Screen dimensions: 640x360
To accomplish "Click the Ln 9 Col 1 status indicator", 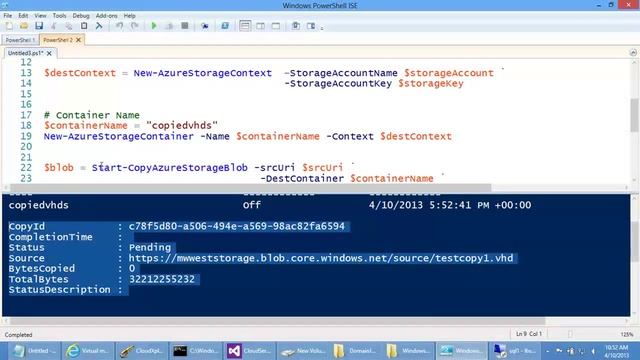I will tap(529, 334).
